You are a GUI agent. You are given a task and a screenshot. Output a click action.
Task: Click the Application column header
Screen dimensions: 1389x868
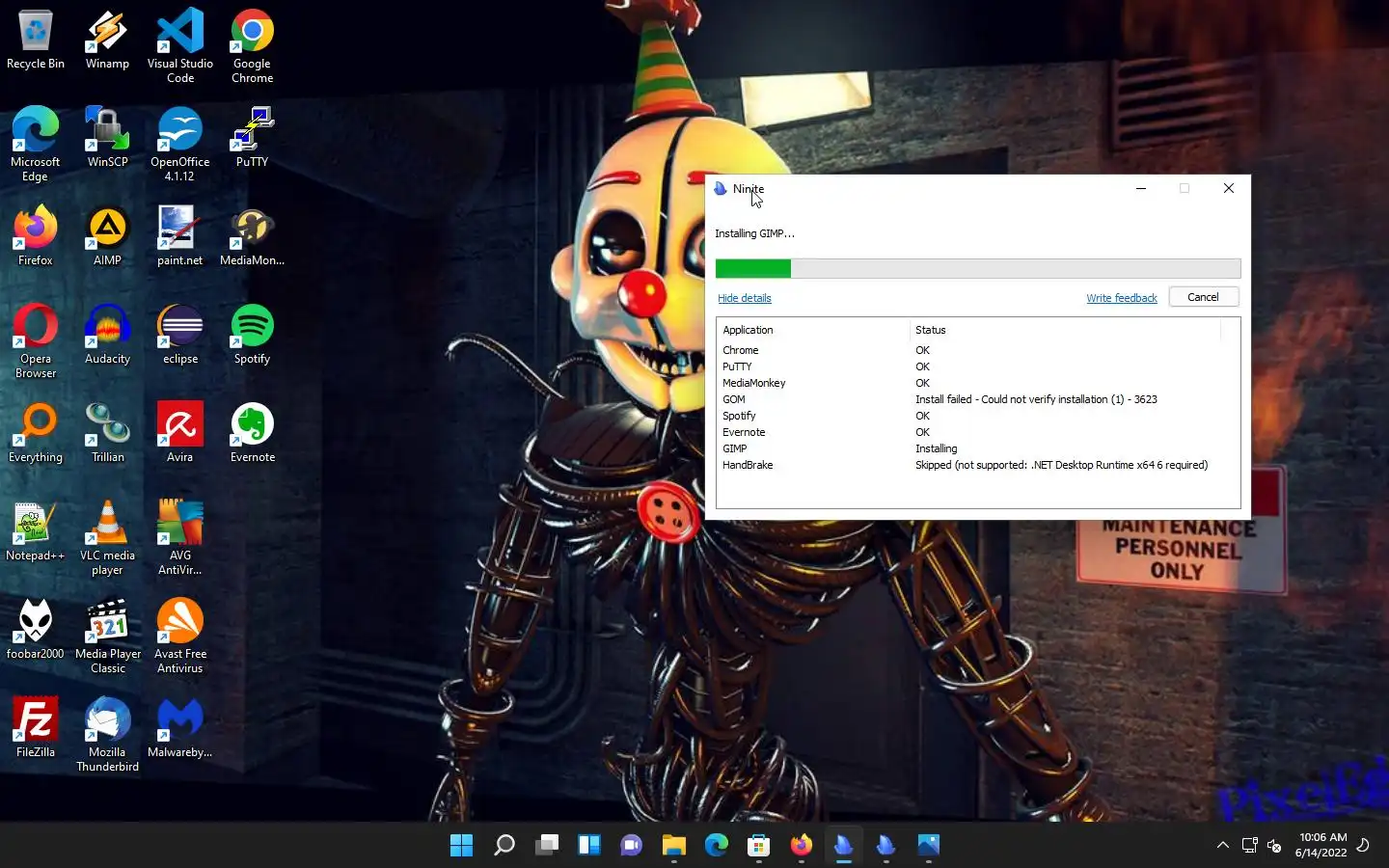click(813, 330)
